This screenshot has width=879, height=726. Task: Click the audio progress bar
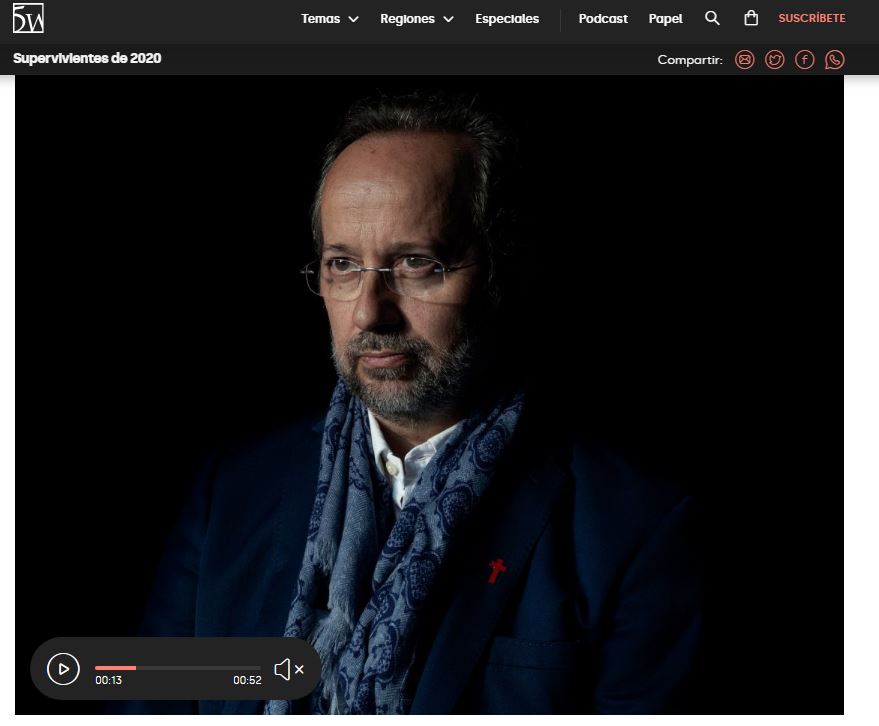(177, 667)
